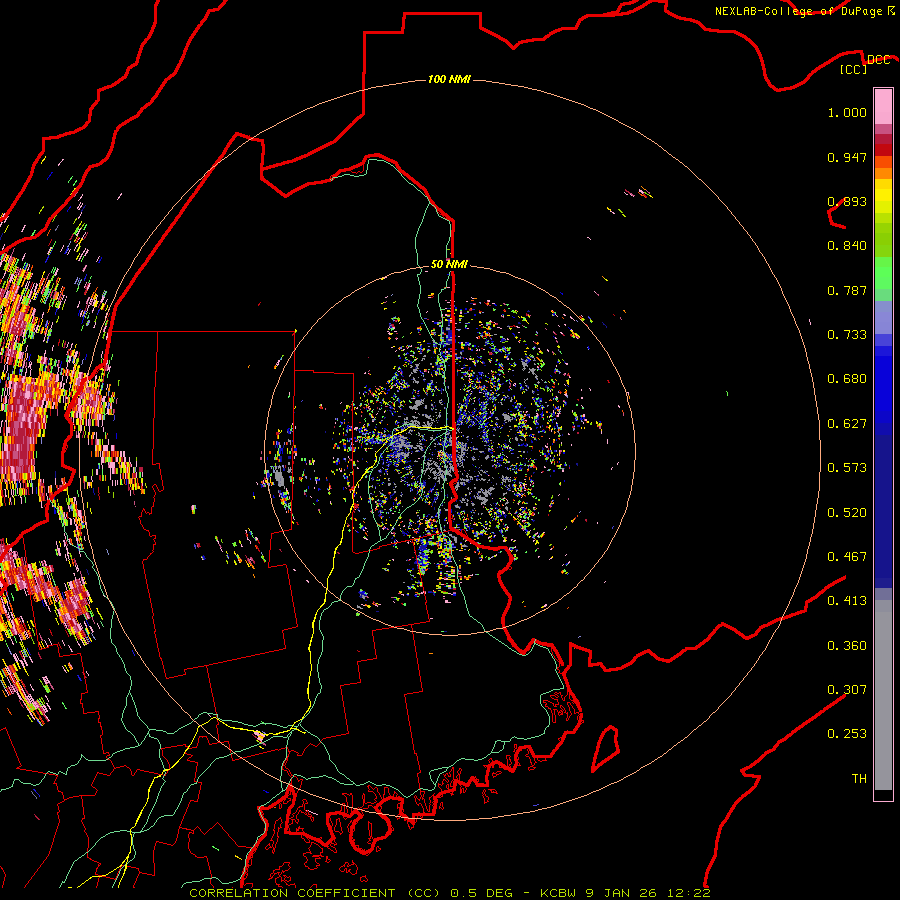Select the 0.253 scale value
900x900 pixels.
click(847, 734)
